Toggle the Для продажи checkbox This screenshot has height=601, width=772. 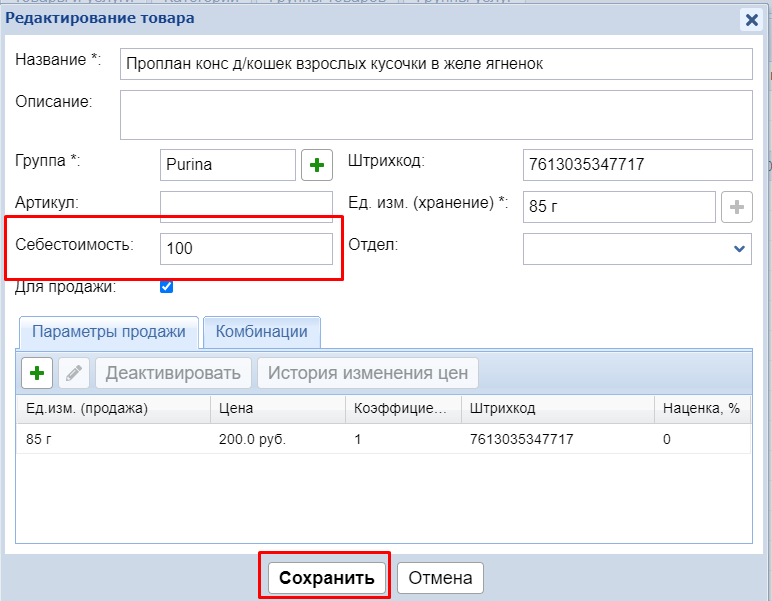[167, 287]
